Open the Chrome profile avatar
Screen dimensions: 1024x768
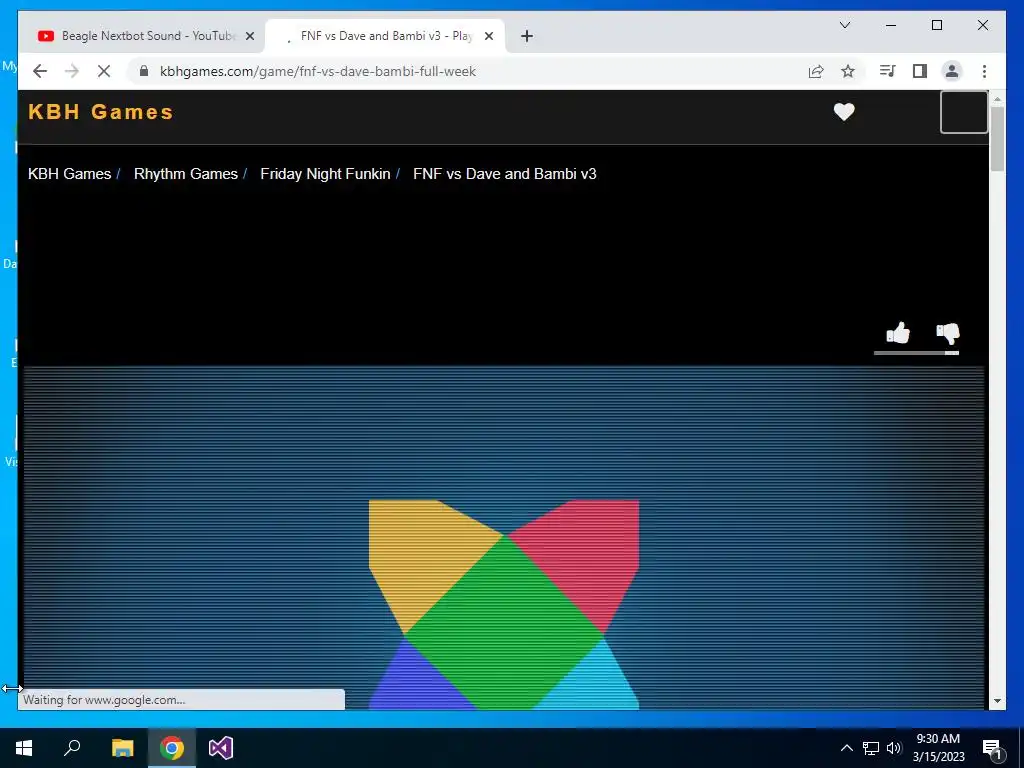click(x=952, y=71)
